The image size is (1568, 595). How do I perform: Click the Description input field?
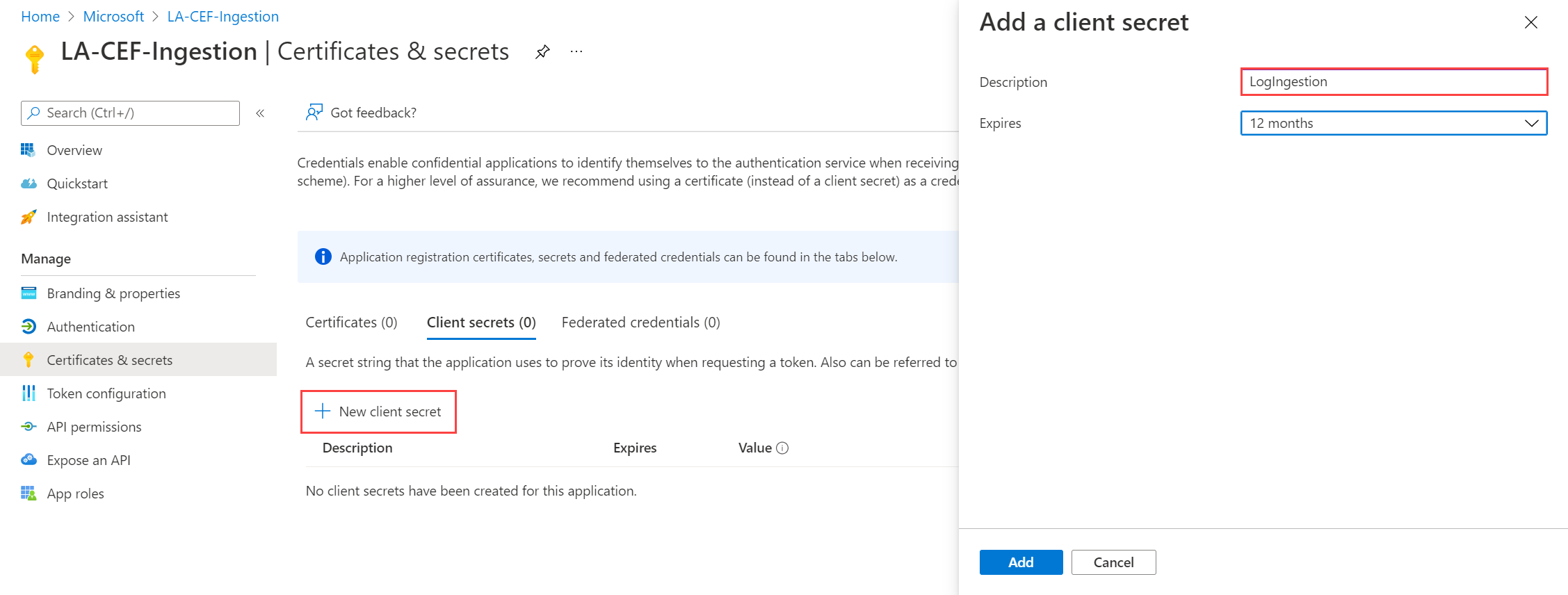pos(1393,82)
